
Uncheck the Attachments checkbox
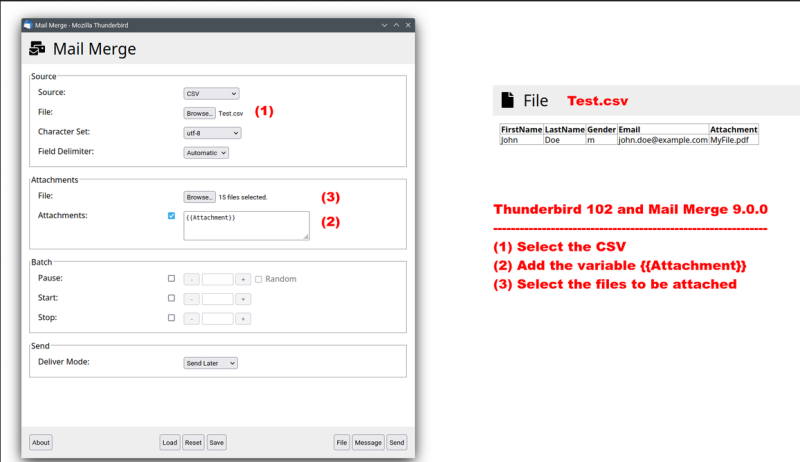pyautogui.click(x=171, y=216)
